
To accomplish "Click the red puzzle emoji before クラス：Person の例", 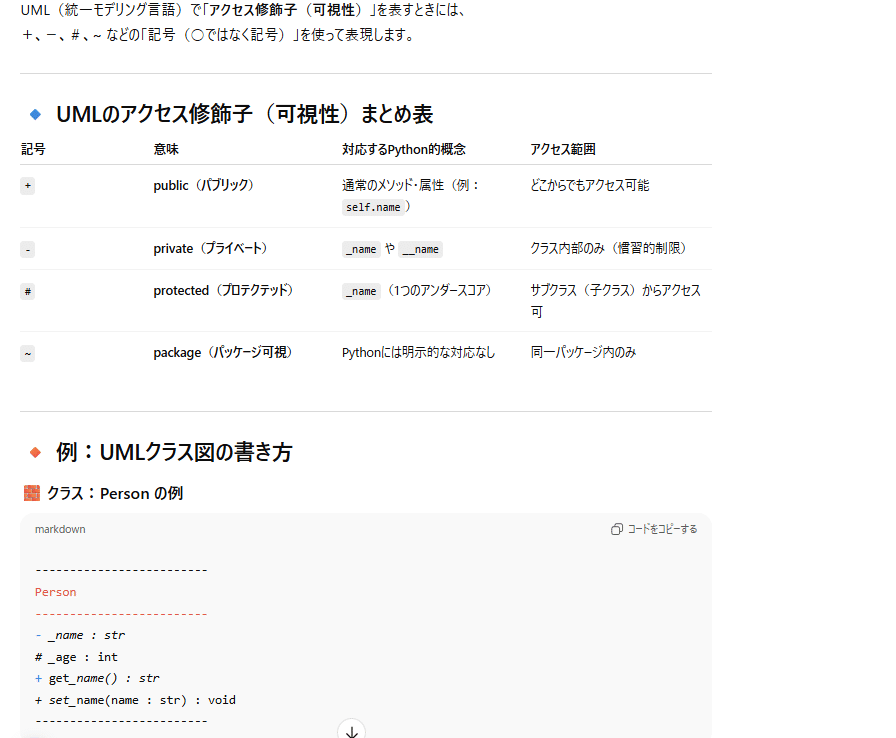I will pyautogui.click(x=31, y=493).
